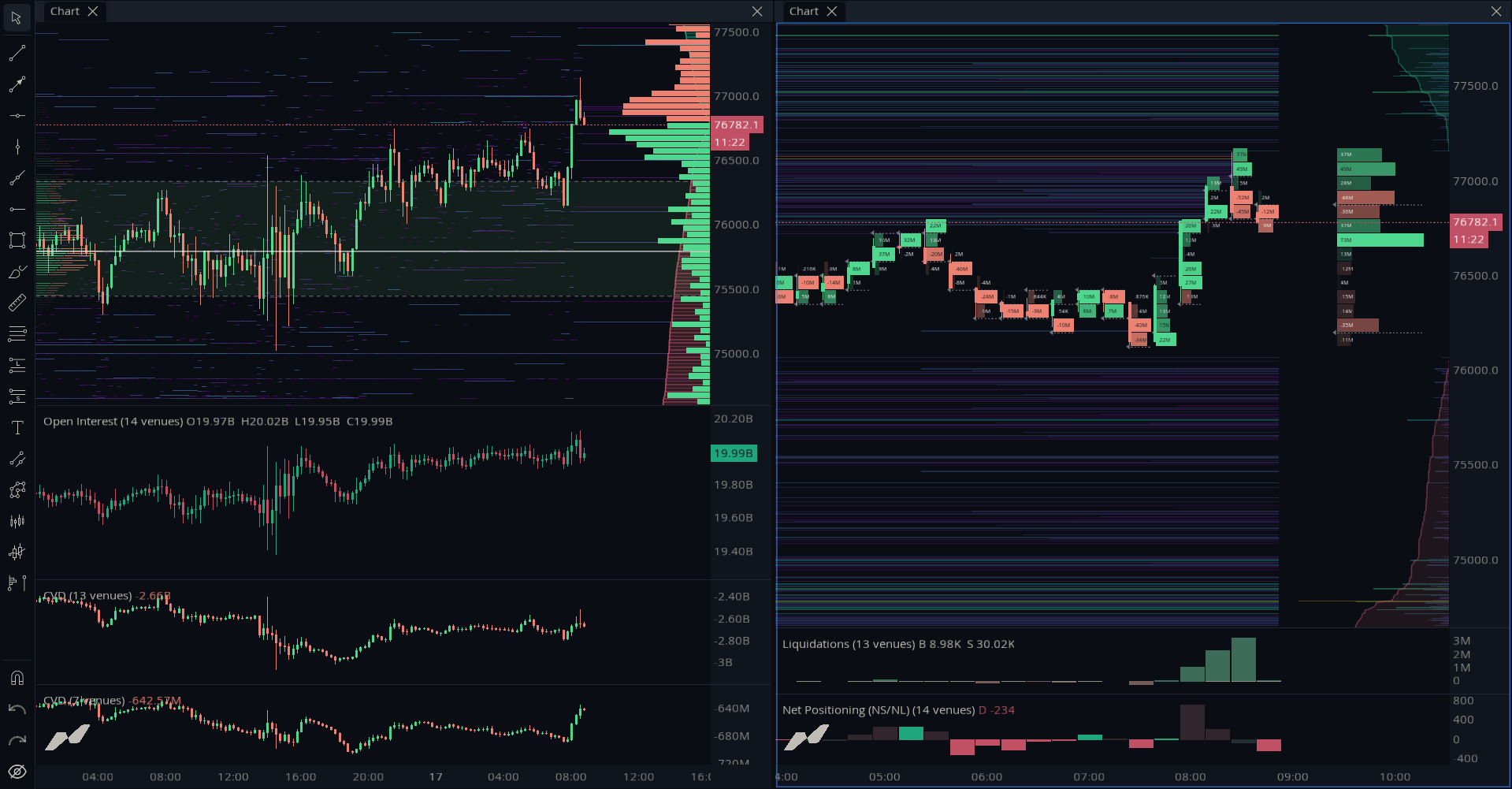The width and height of the screenshot is (1512, 789).
Task: Select the trend line drawing tool
Action: (x=17, y=53)
